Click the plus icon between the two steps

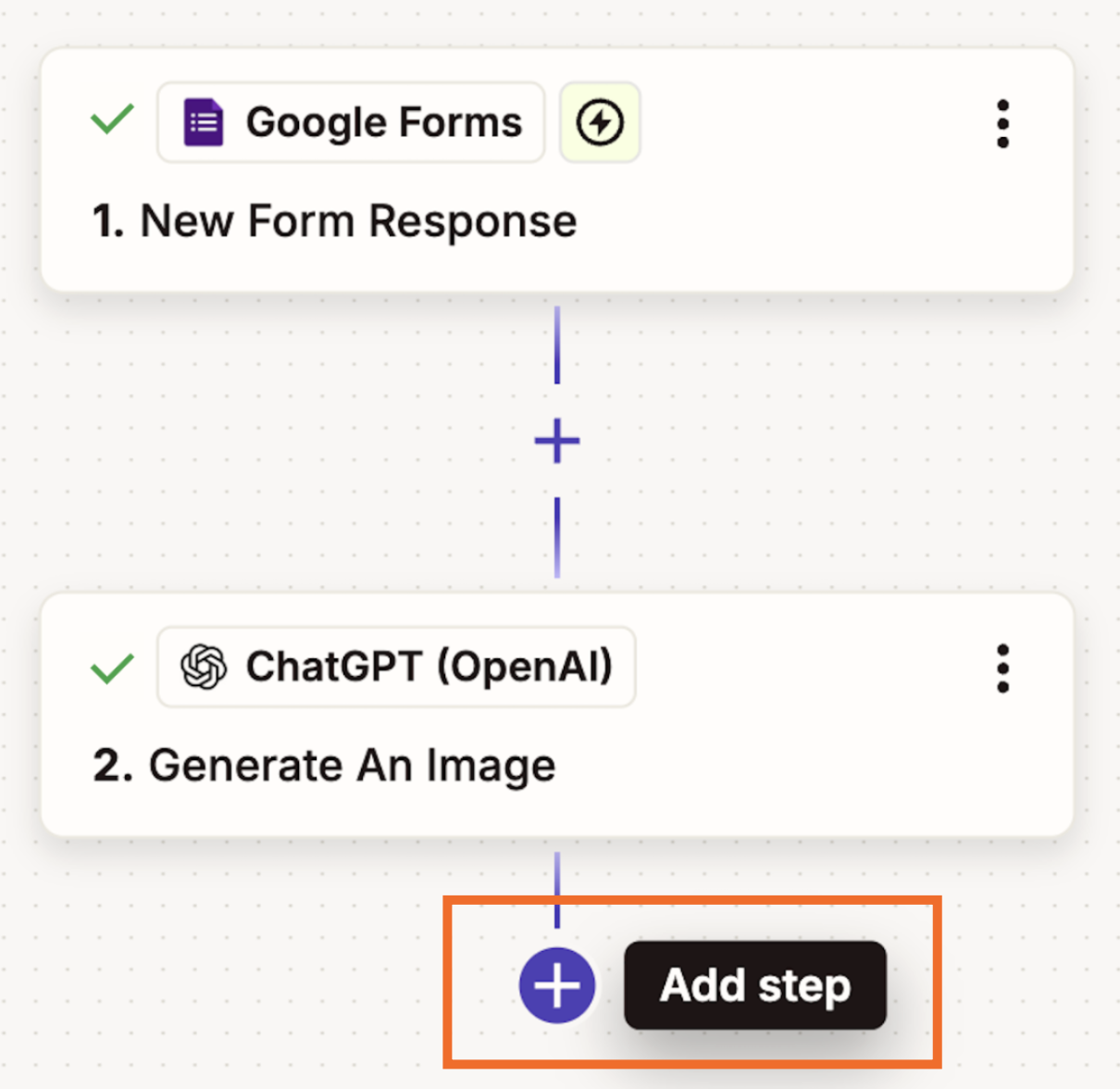[x=556, y=442]
